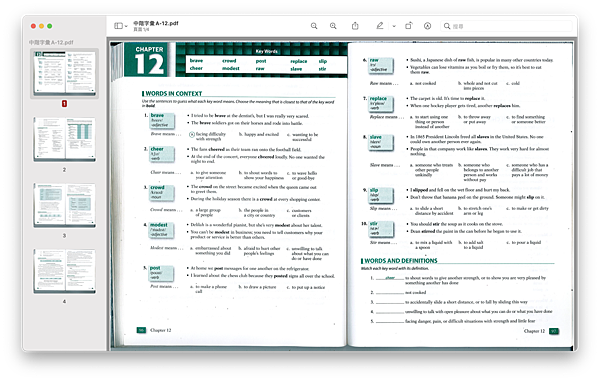Minimize the Preview window

[41, 26]
